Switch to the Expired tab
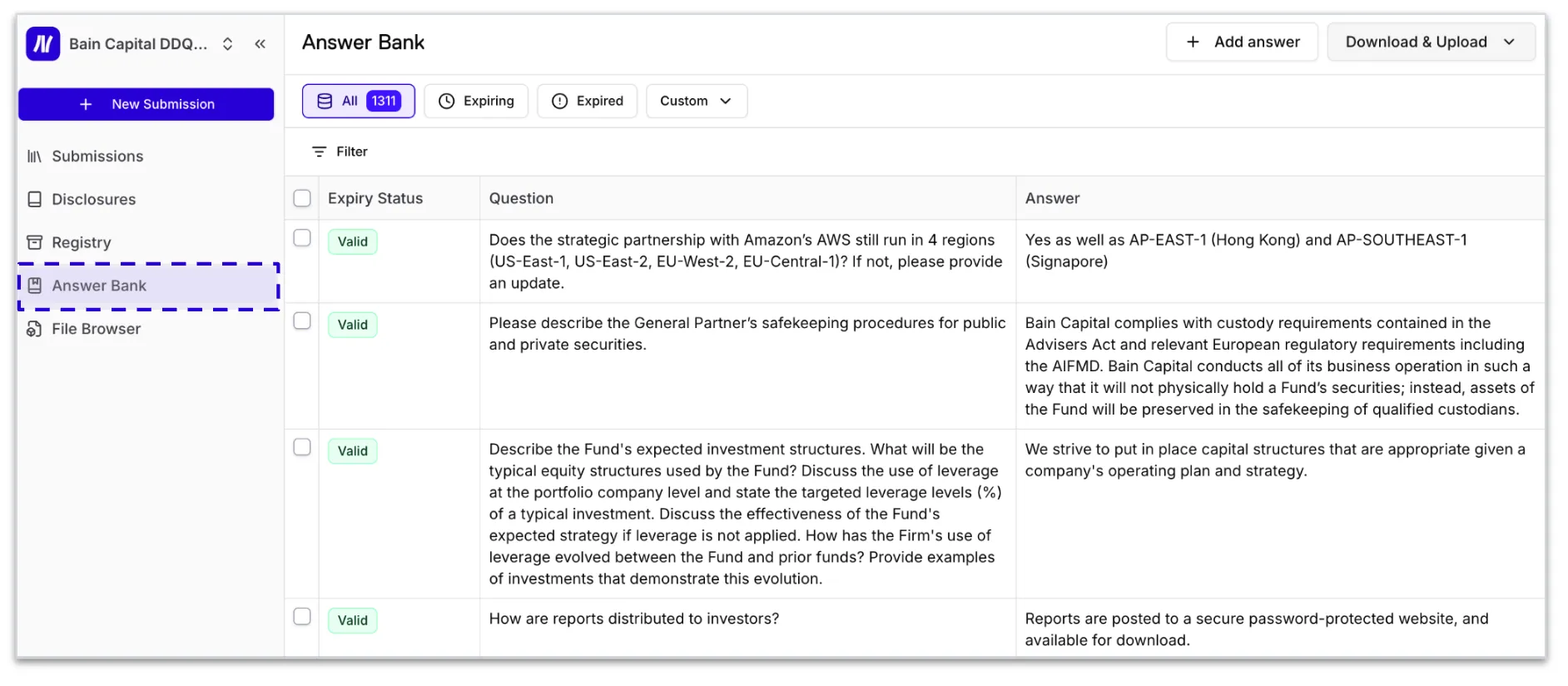This screenshot has width=1568, height=686. click(x=588, y=102)
